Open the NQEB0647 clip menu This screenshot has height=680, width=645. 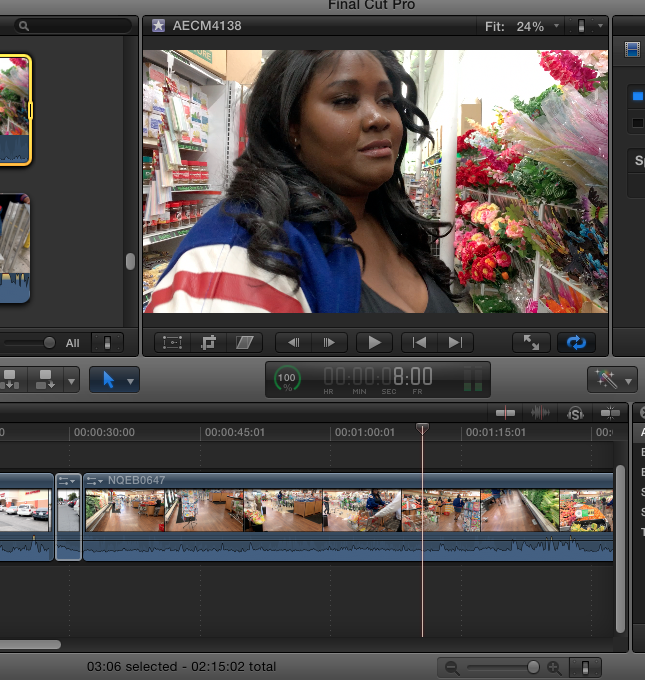click(94, 481)
